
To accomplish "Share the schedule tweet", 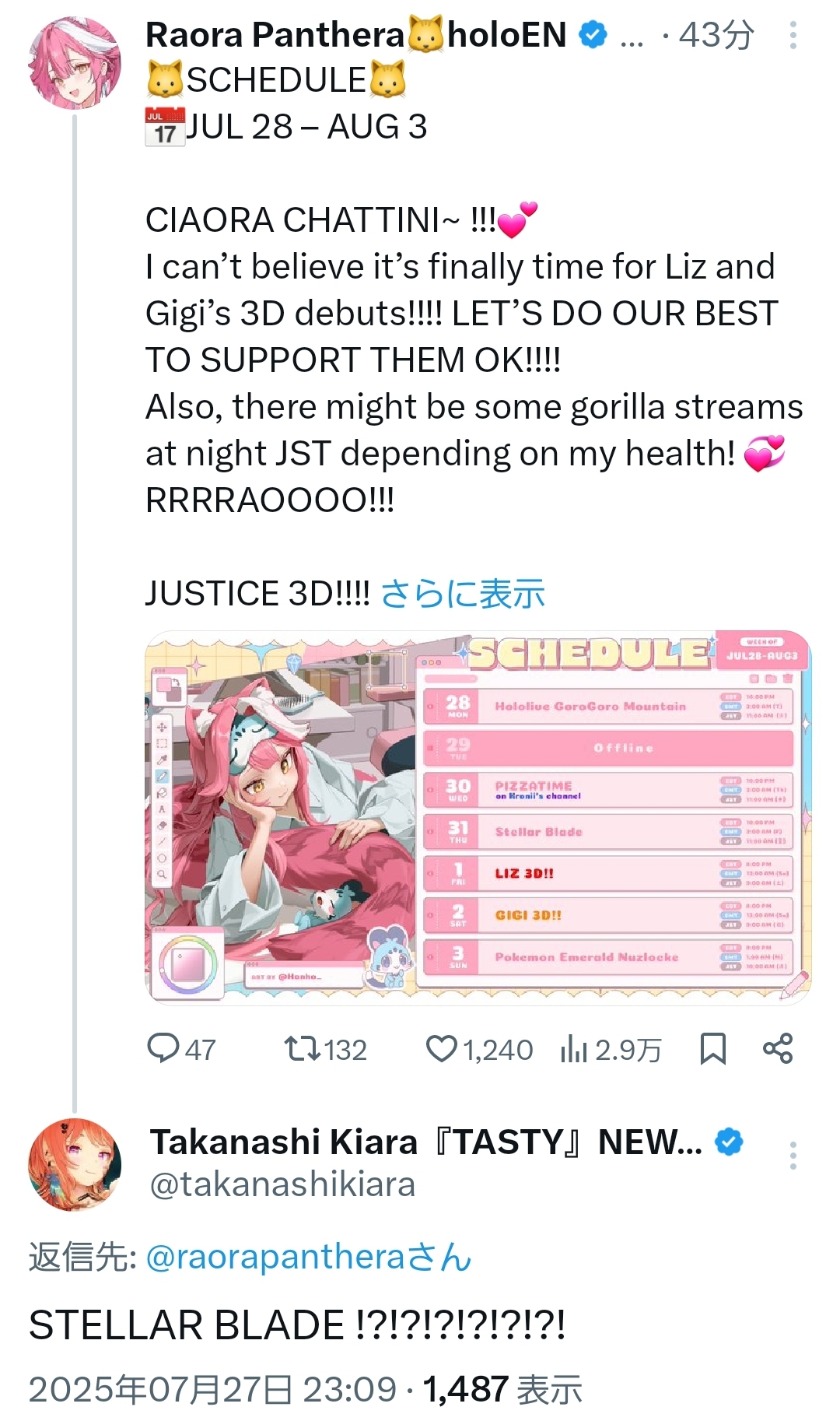I will (778, 1048).
